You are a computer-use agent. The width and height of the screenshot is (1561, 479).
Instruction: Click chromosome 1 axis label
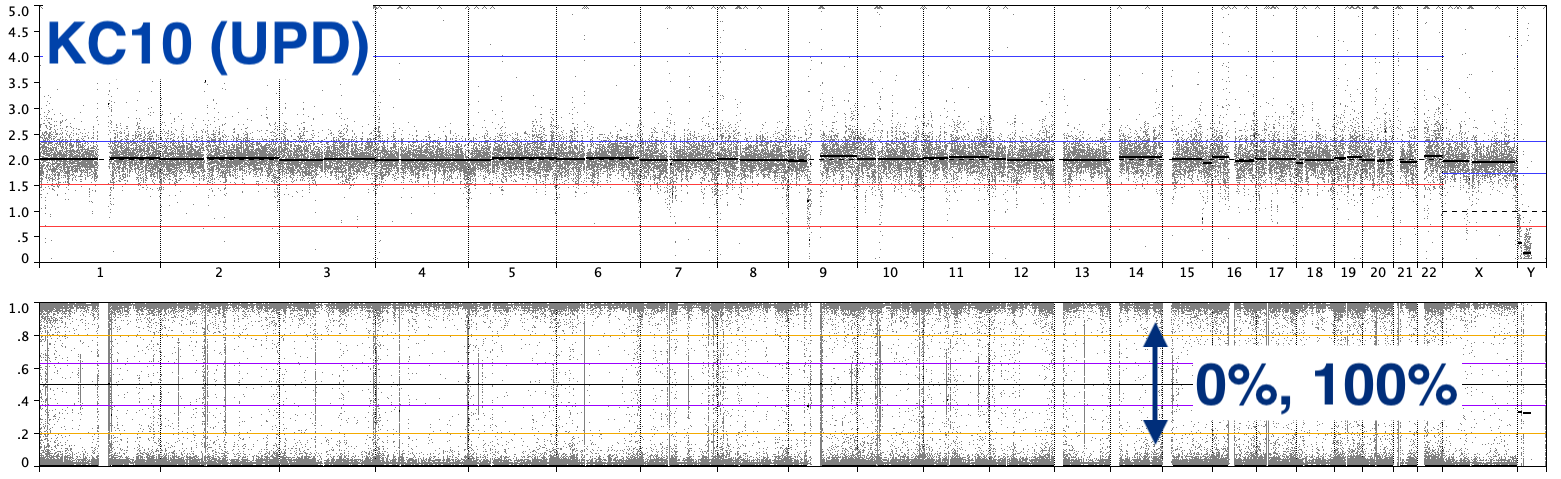point(99,272)
